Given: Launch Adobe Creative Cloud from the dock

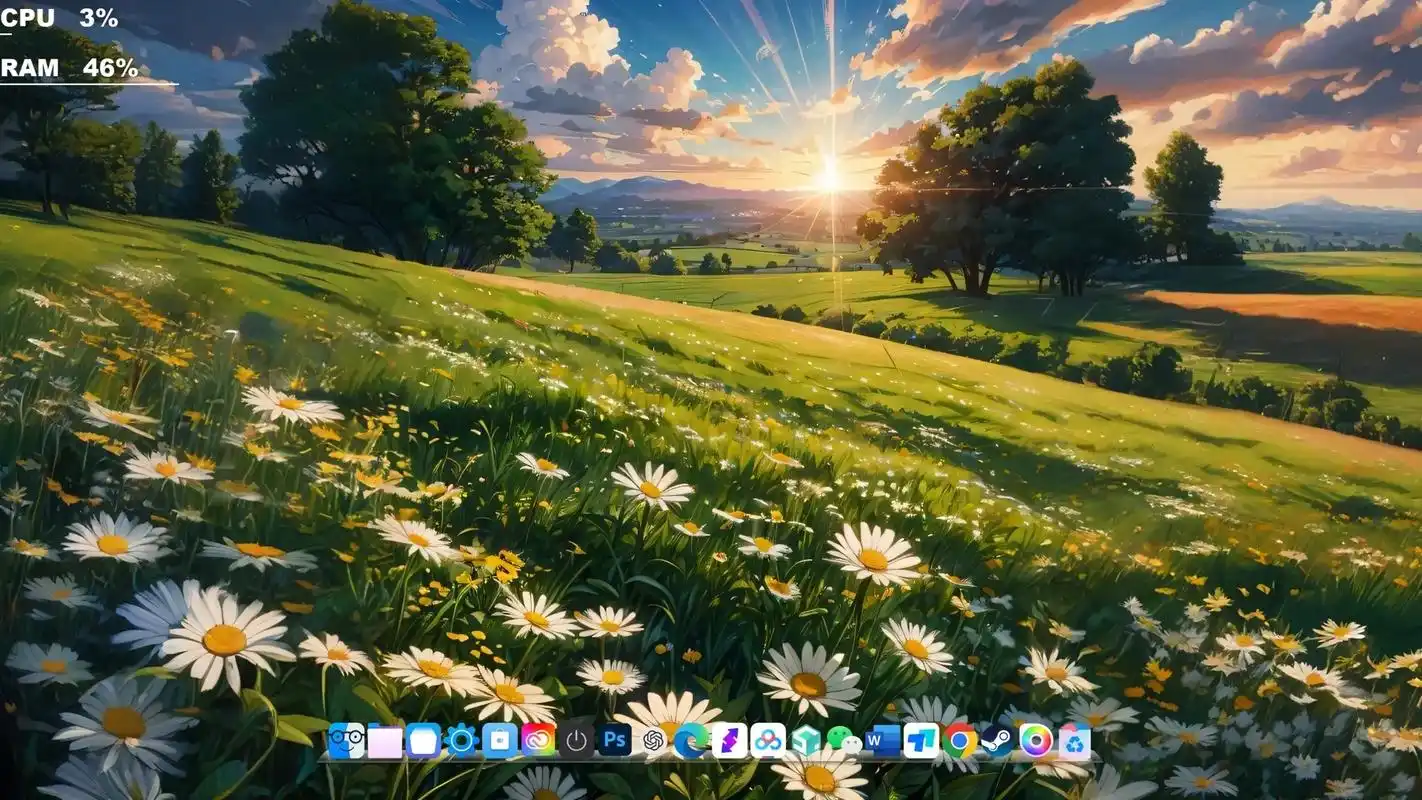Looking at the screenshot, I should coord(538,741).
